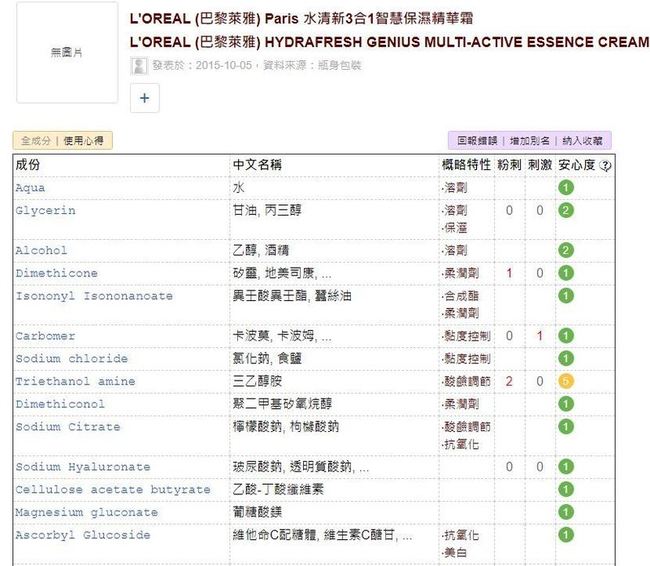Switch to the 使用心得 tab
Viewport: 650px width, 566px height.
(83, 141)
